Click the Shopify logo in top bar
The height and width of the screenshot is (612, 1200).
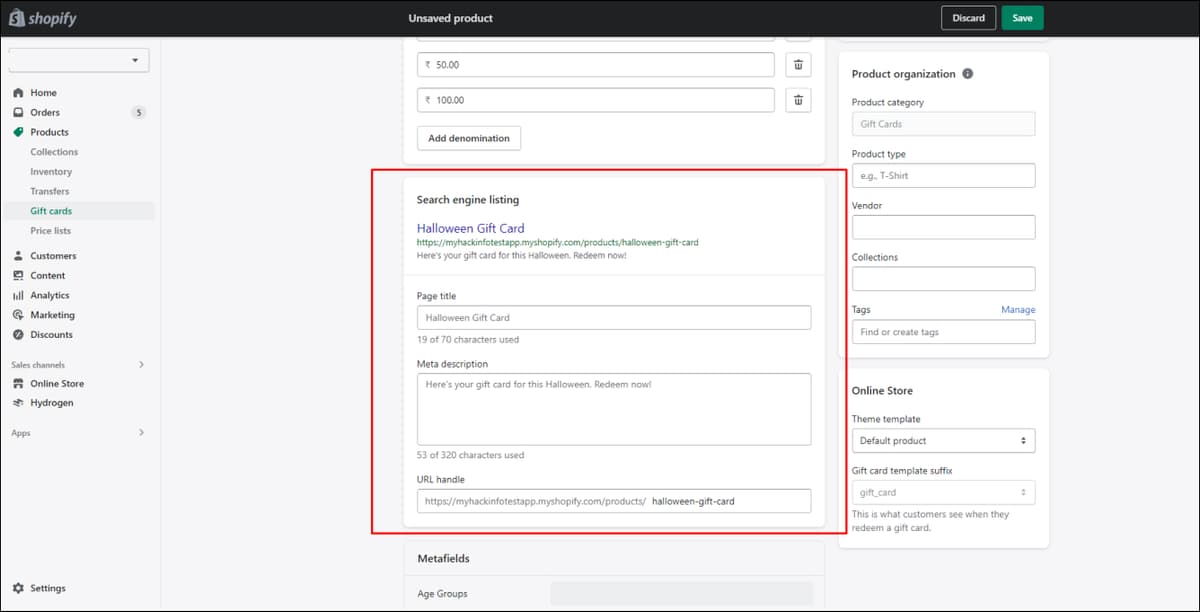(42, 18)
